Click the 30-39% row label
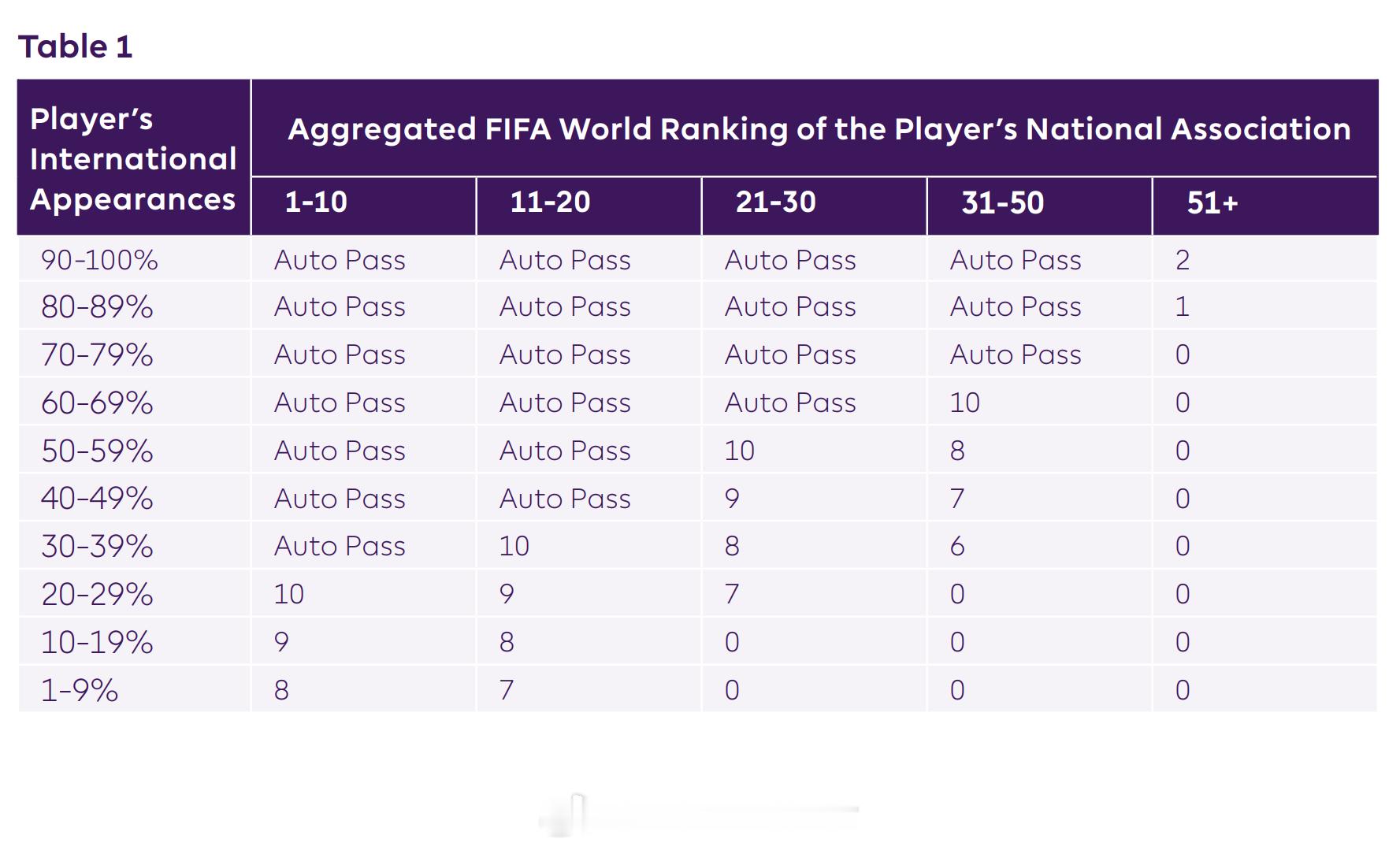Screen dimensions: 1400x850 click(97, 546)
